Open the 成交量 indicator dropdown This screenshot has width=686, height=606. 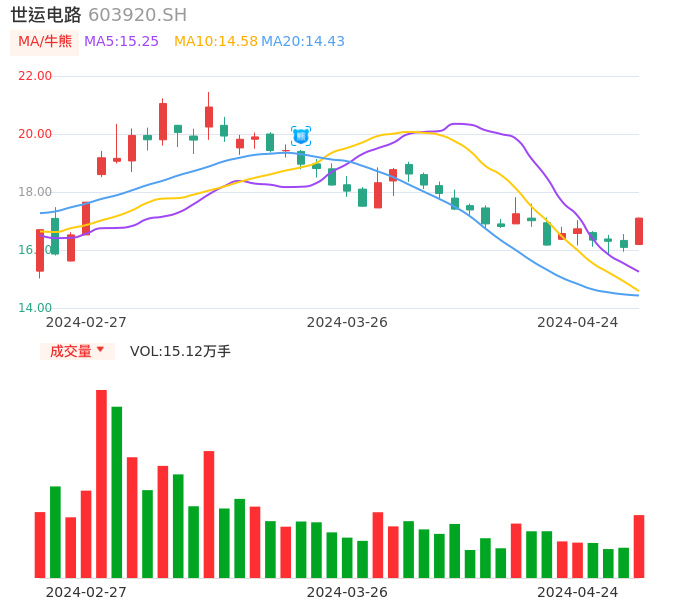[x=77, y=351]
